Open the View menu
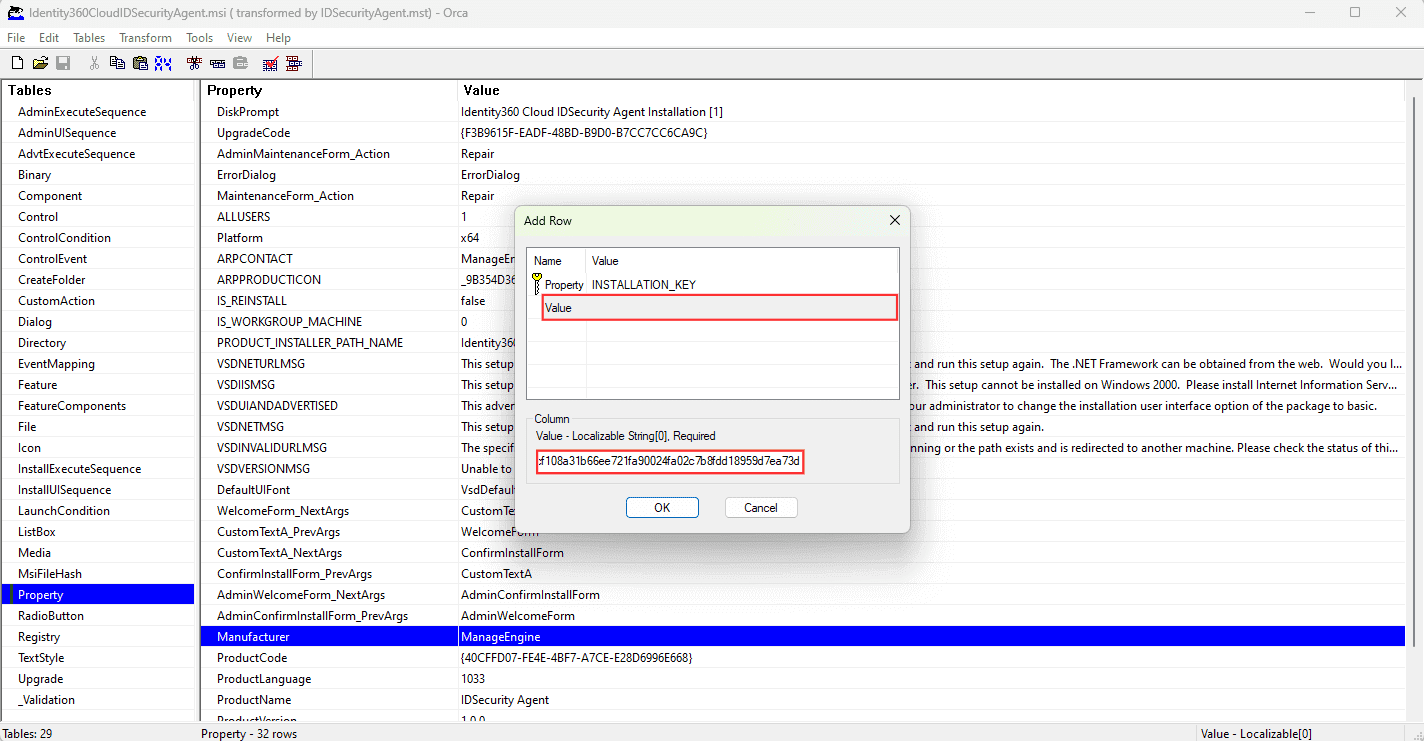Image resolution: width=1424 pixels, height=741 pixels. [240, 38]
